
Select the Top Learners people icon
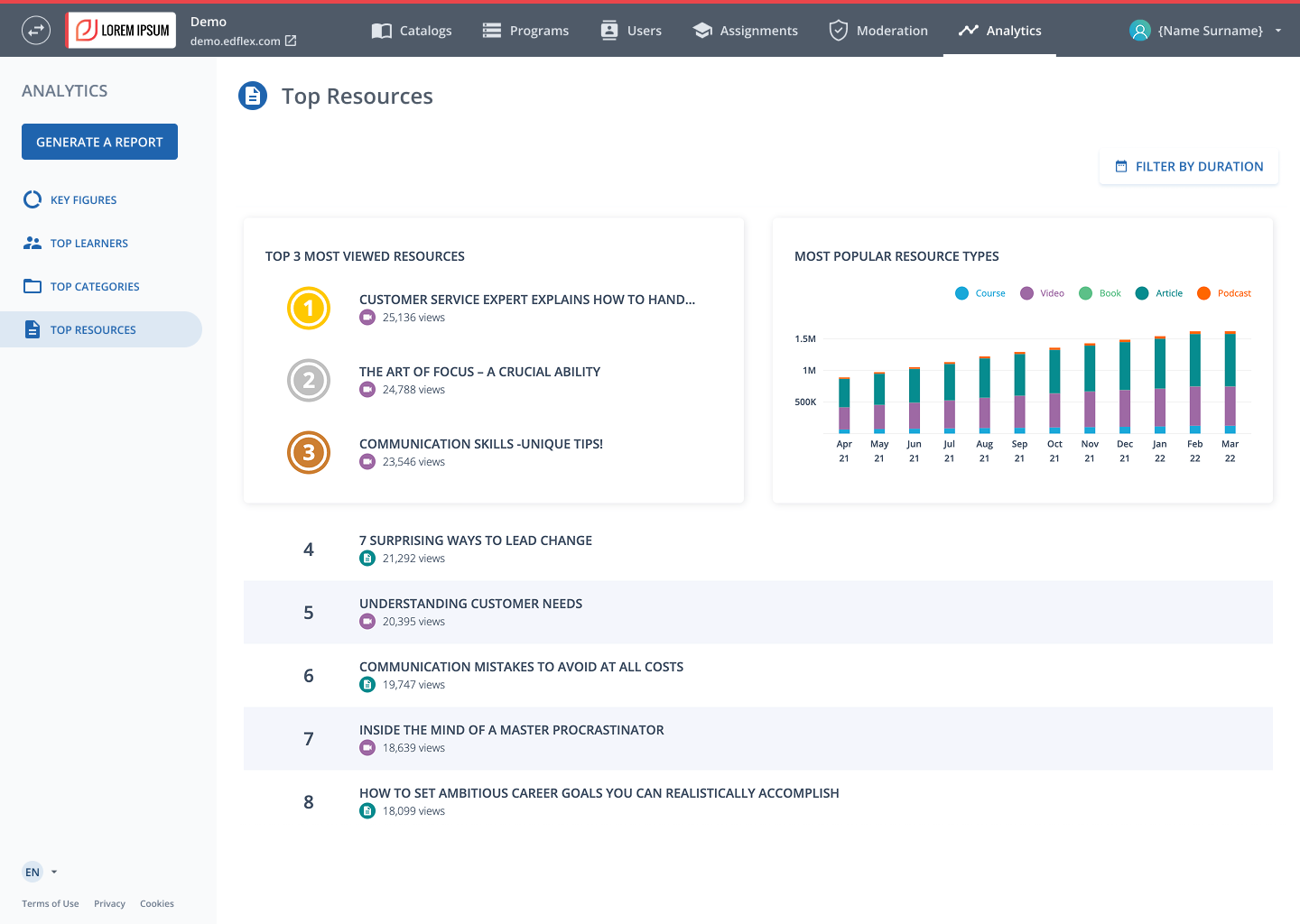coord(32,243)
